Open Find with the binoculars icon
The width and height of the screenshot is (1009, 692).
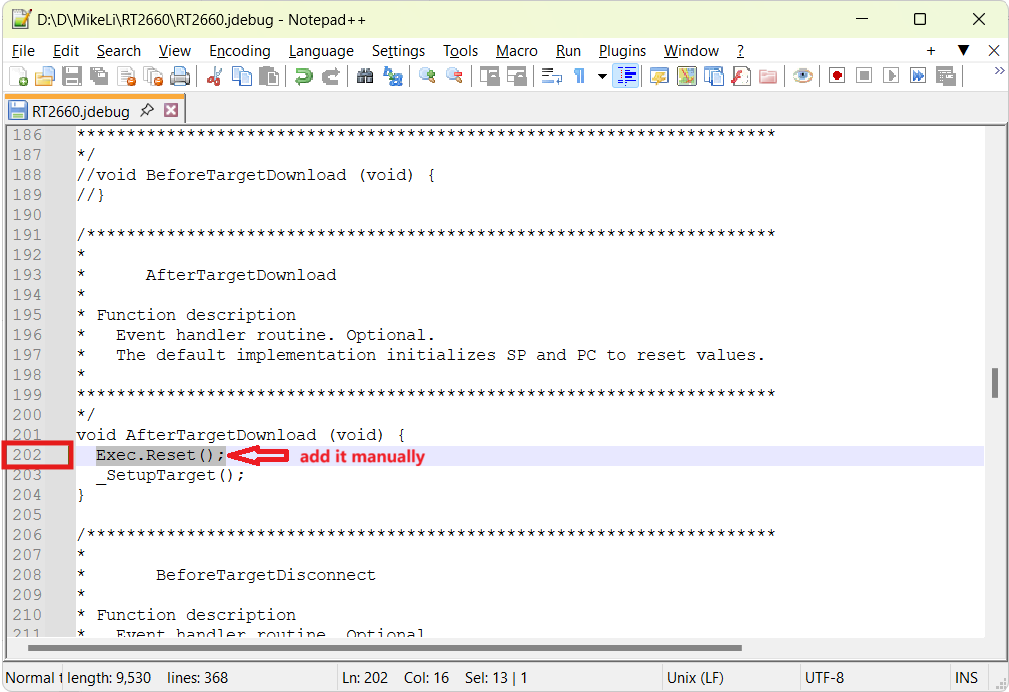point(365,77)
